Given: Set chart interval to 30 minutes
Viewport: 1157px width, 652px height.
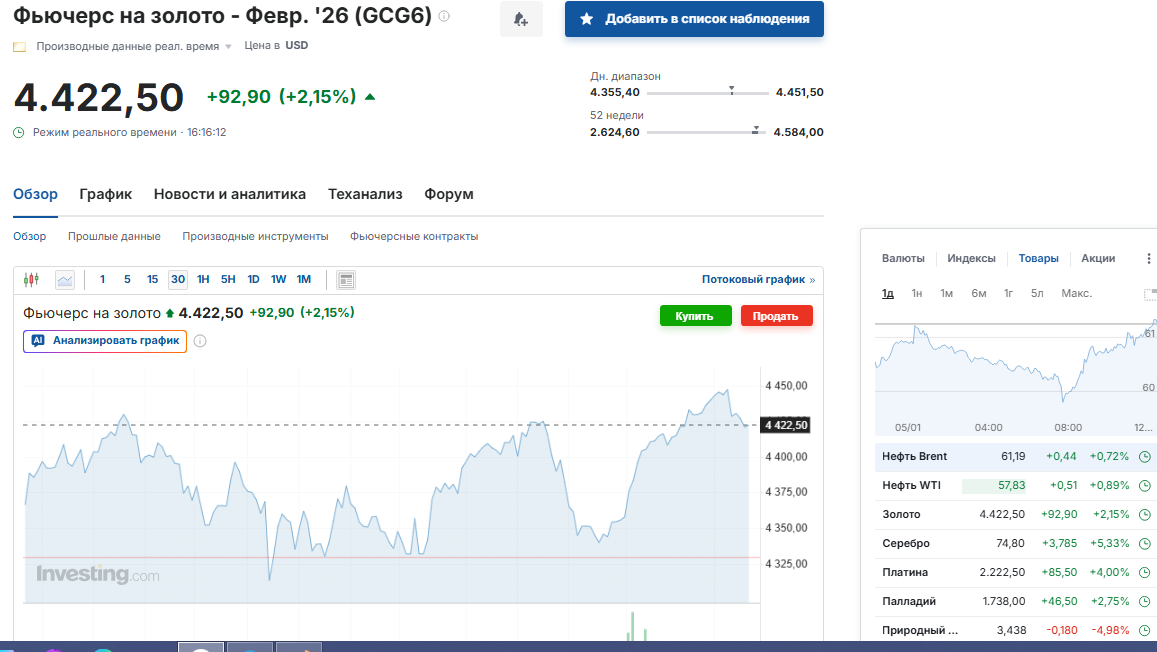Looking at the screenshot, I should 178,280.
